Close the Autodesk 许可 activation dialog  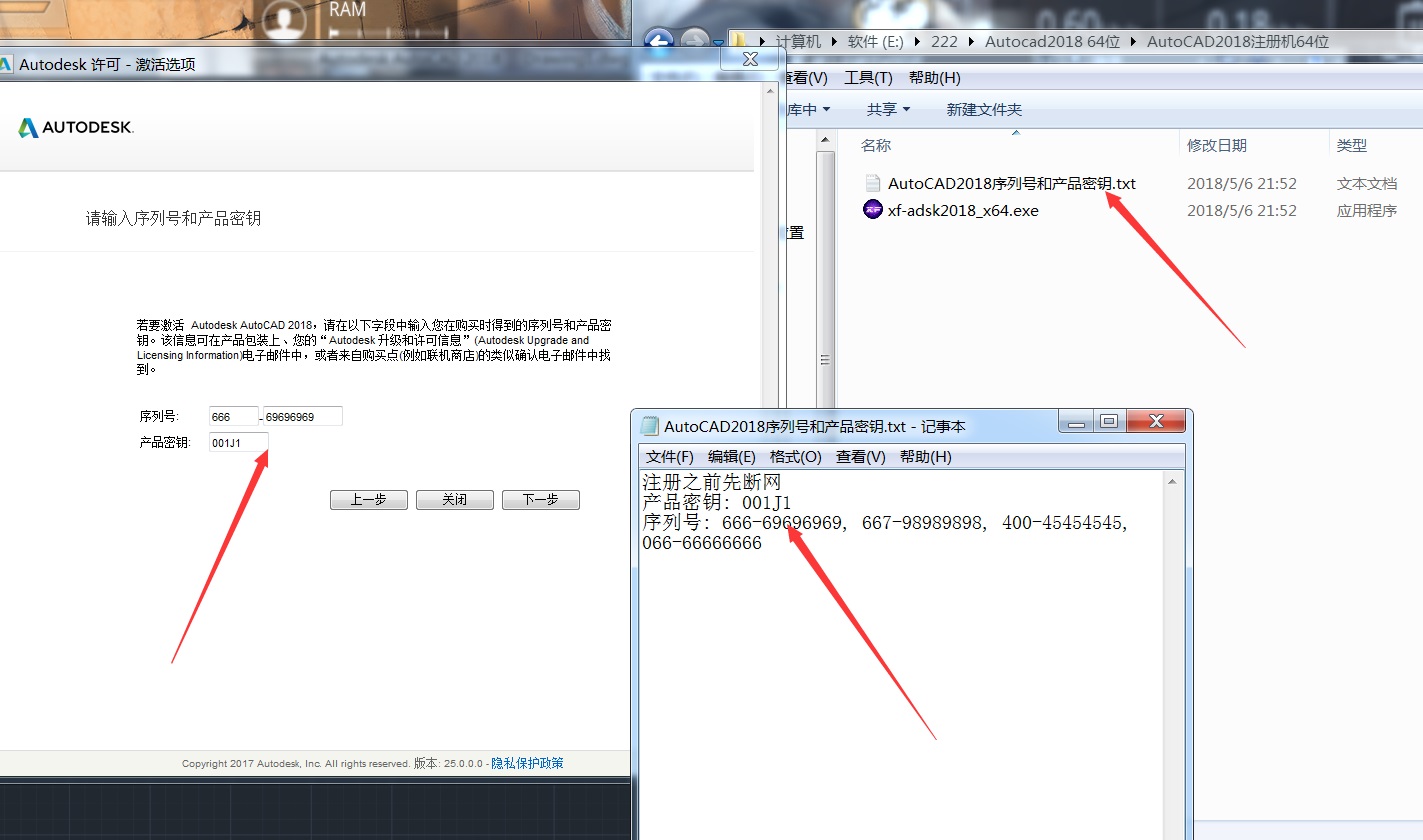(750, 60)
